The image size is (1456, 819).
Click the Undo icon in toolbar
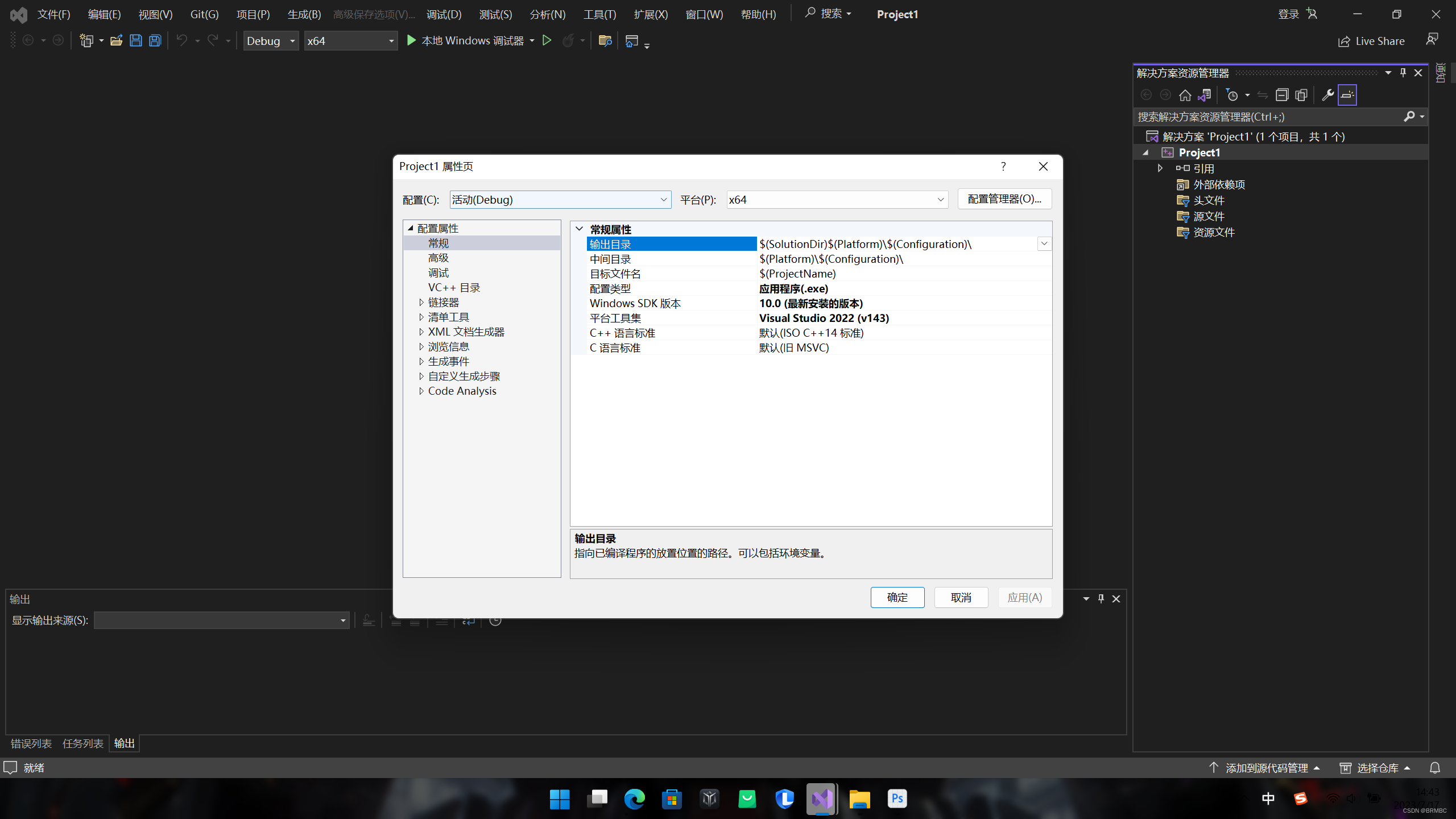pos(182,40)
